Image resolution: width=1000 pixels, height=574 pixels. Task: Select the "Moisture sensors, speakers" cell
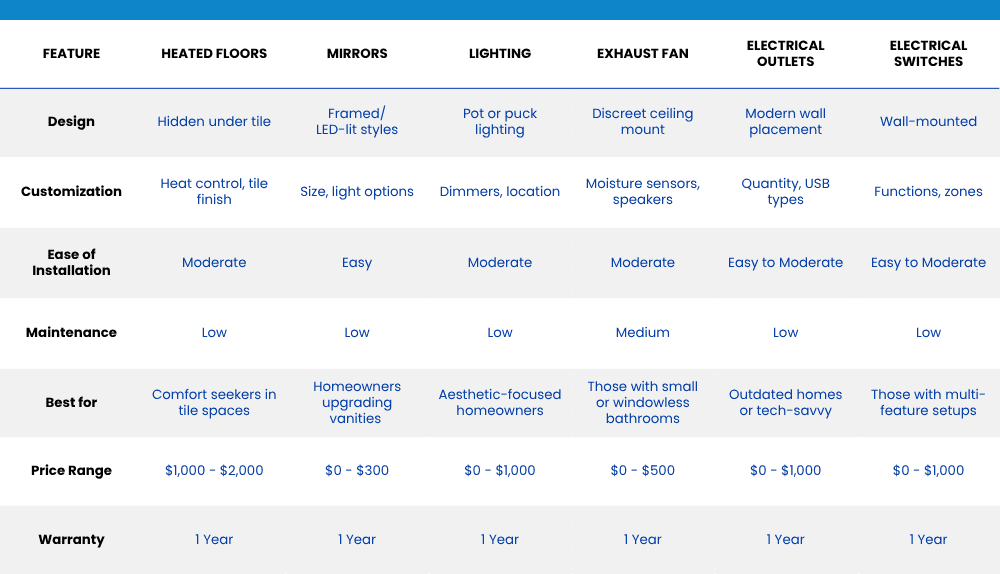tap(643, 192)
